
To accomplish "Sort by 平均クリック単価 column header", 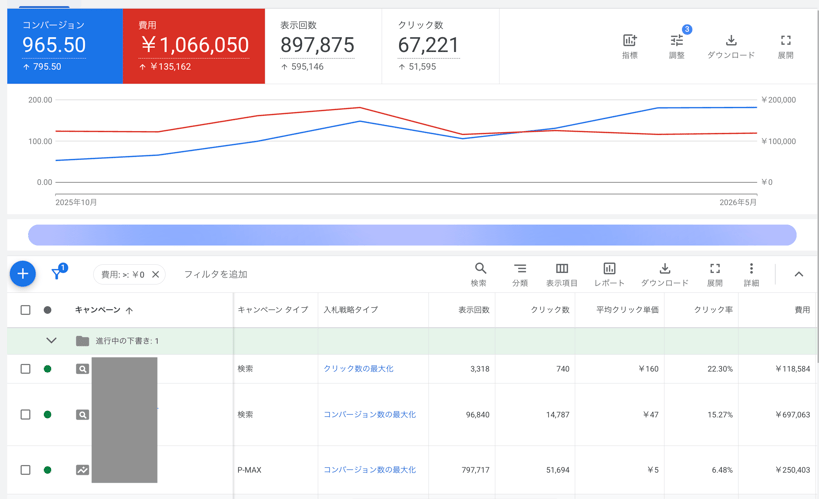I will (x=627, y=310).
